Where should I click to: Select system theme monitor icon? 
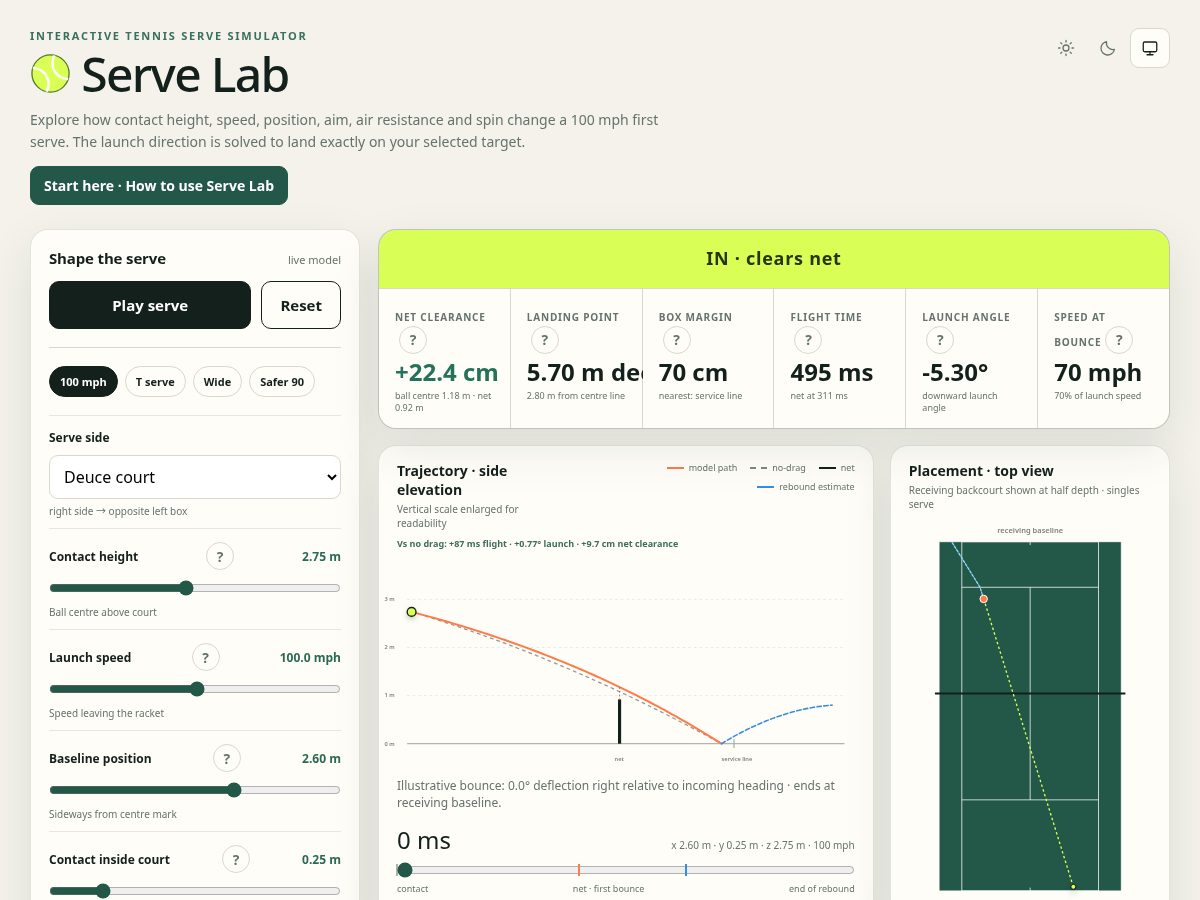[1150, 48]
